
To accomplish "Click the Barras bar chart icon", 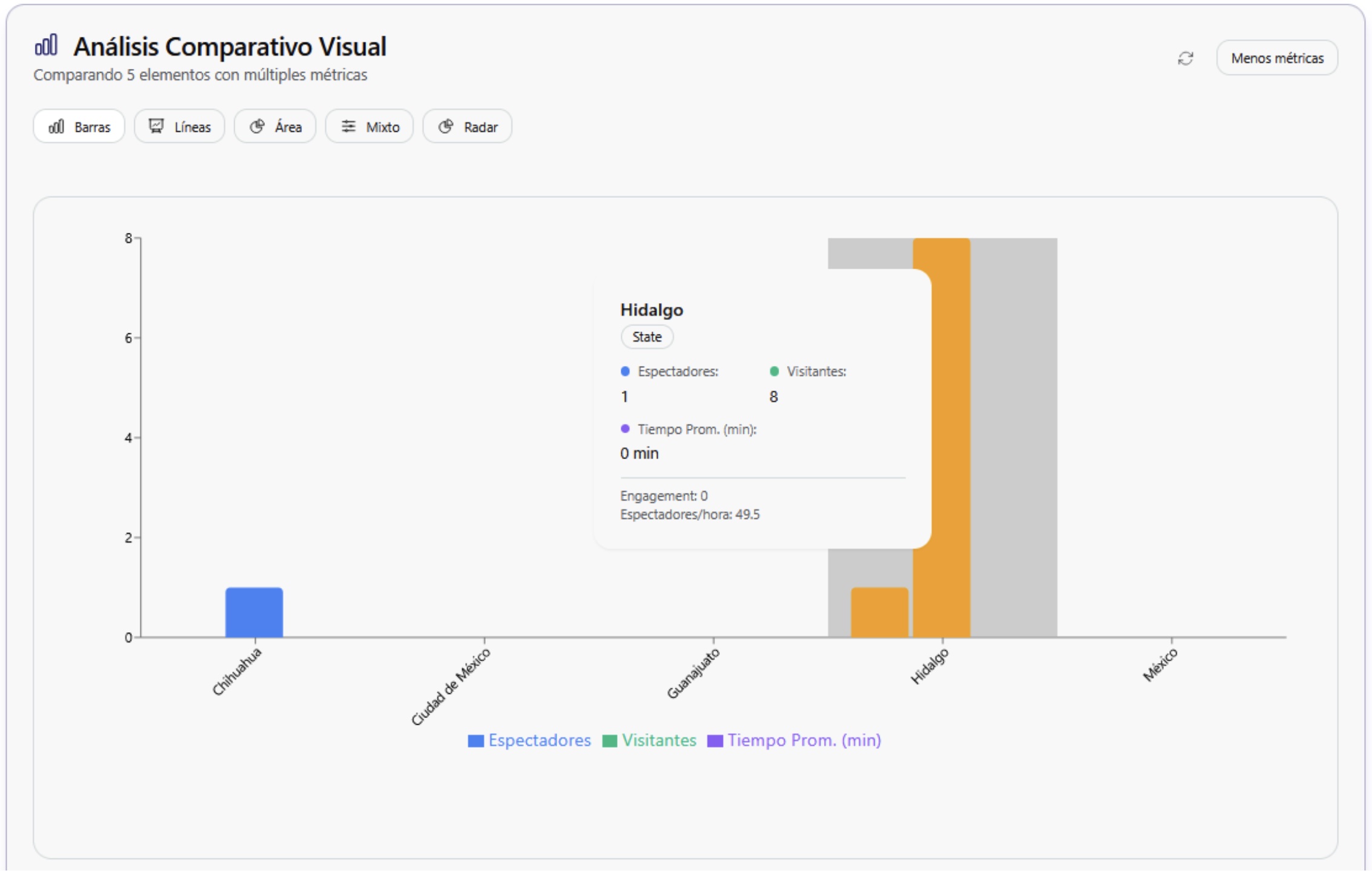I will pyautogui.click(x=56, y=126).
